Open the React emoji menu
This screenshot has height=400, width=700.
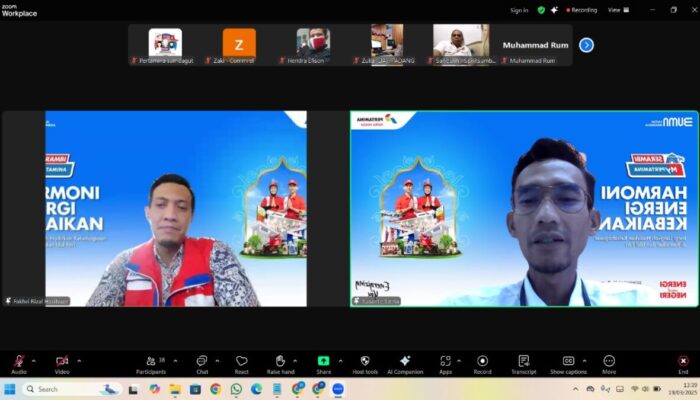point(241,361)
